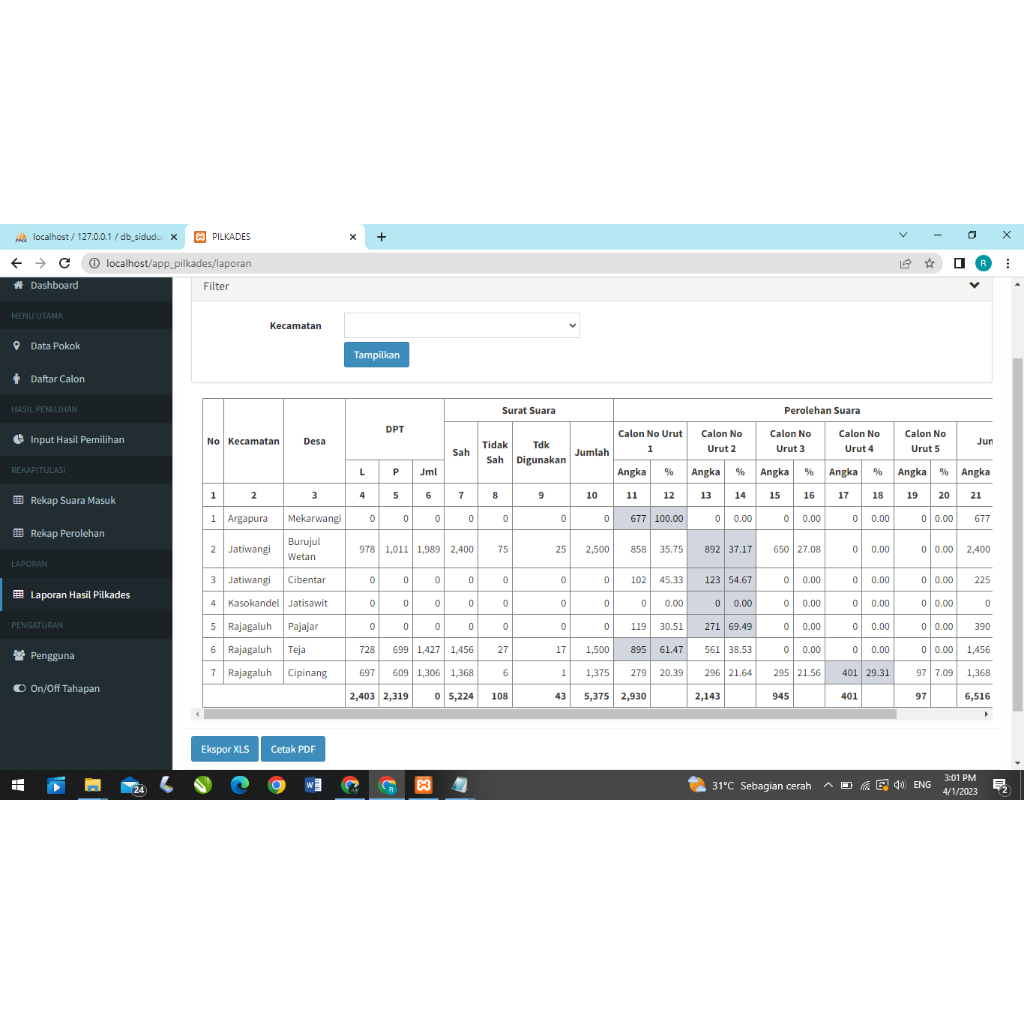Click the Cetak PDF button

point(293,749)
